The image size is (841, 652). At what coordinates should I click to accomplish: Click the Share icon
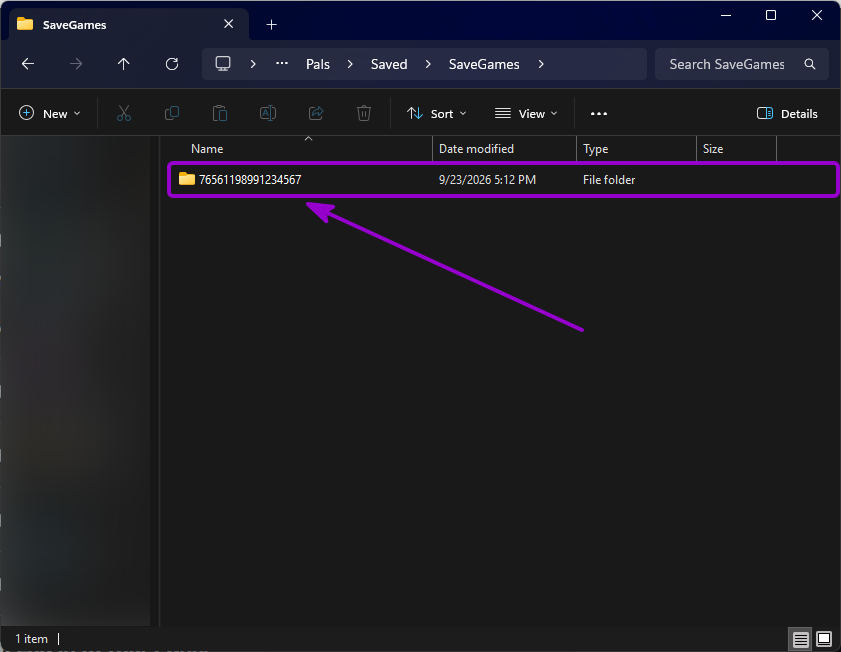click(316, 114)
